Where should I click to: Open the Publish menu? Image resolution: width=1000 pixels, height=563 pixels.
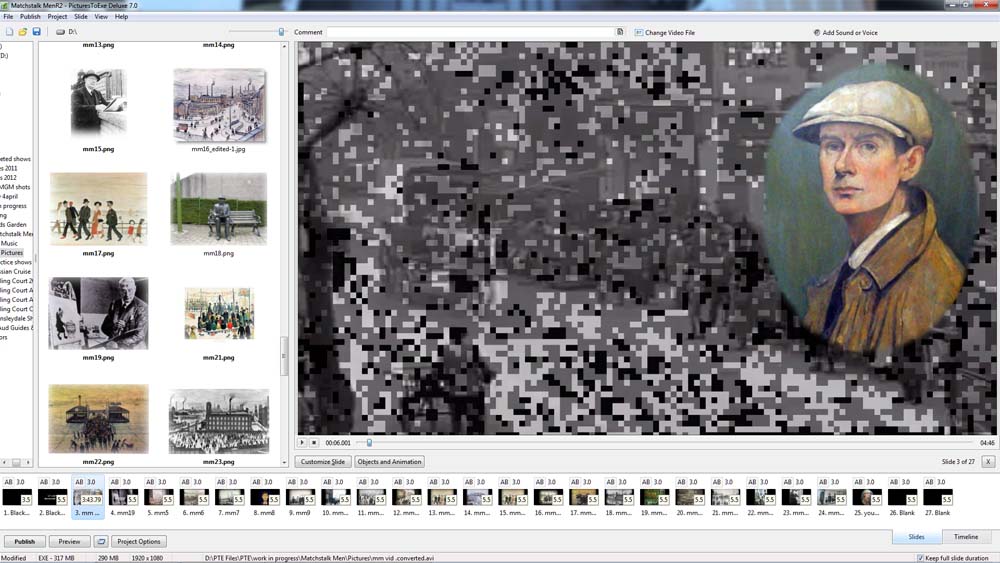click(30, 17)
